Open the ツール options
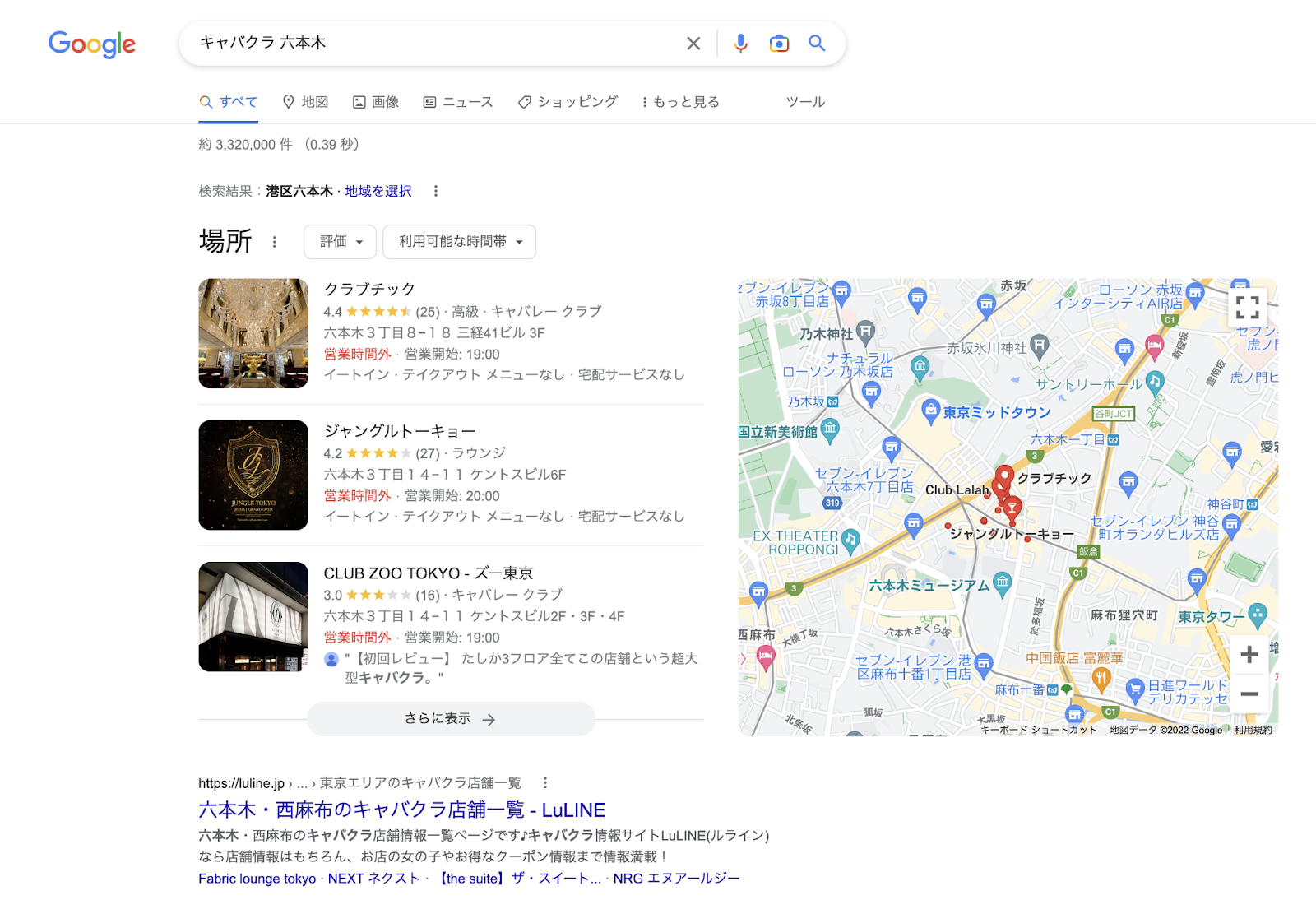Image resolution: width=1316 pixels, height=900 pixels. click(805, 102)
